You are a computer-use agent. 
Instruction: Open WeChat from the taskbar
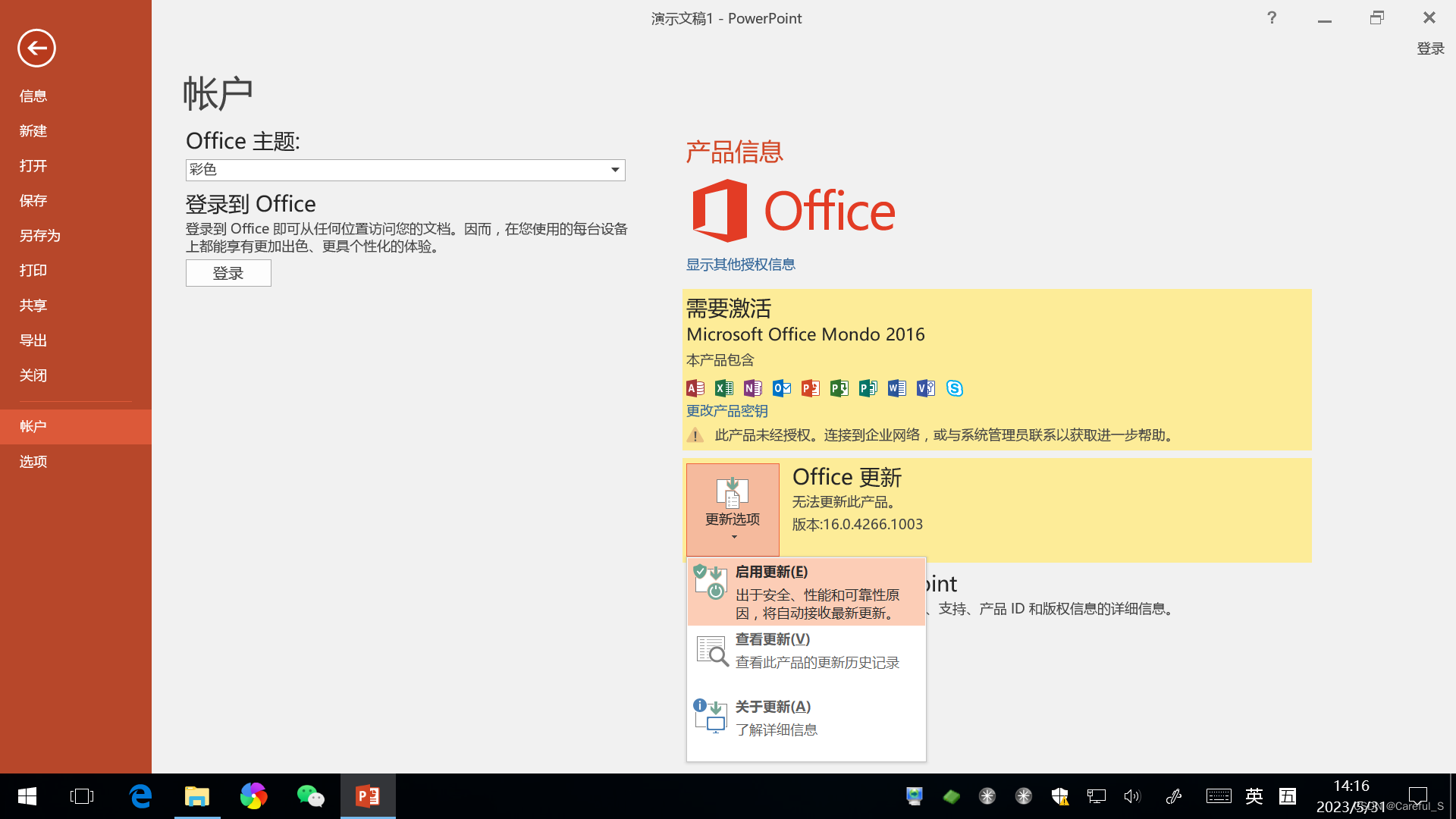point(310,796)
